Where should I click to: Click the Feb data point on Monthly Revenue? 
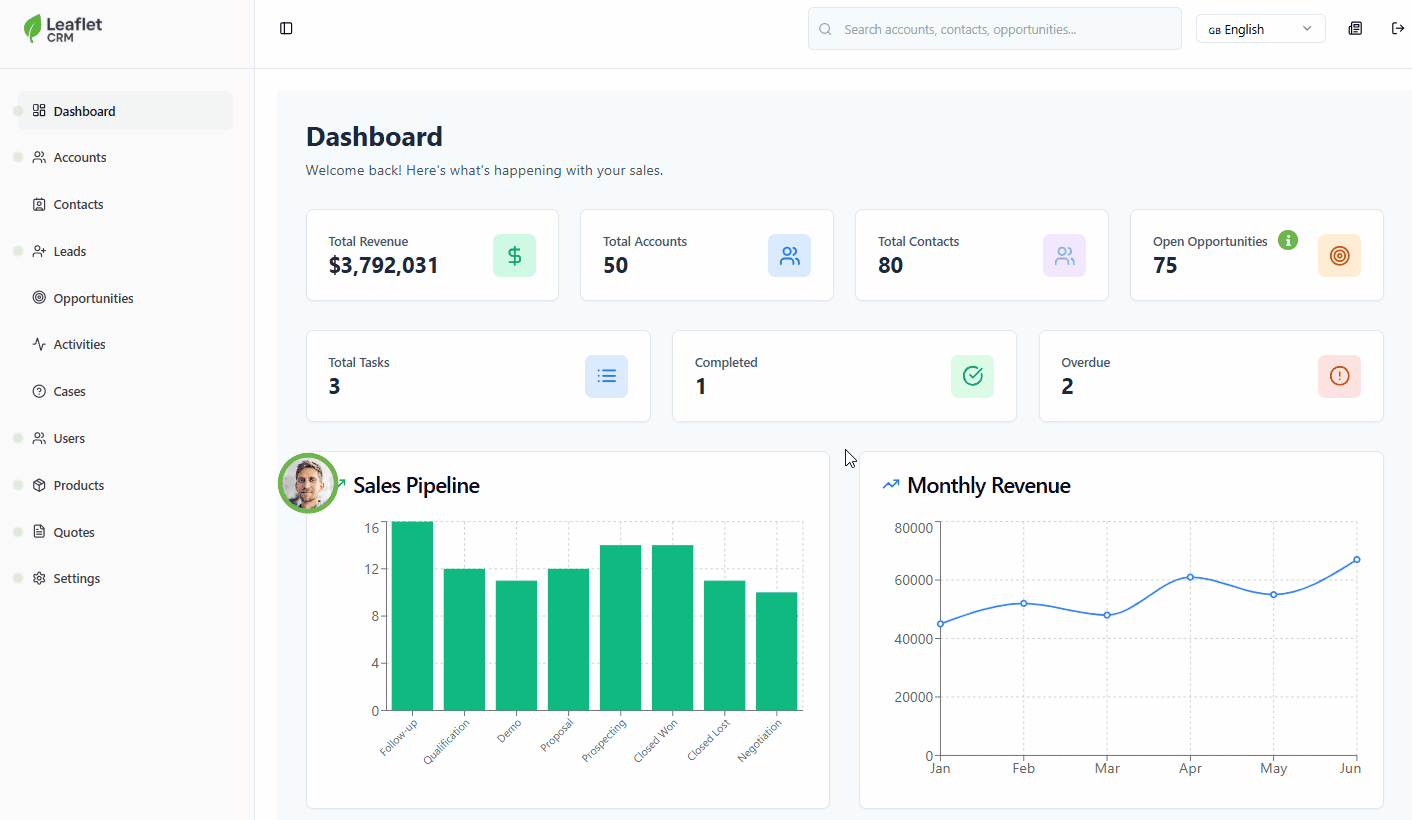tap(1023, 603)
